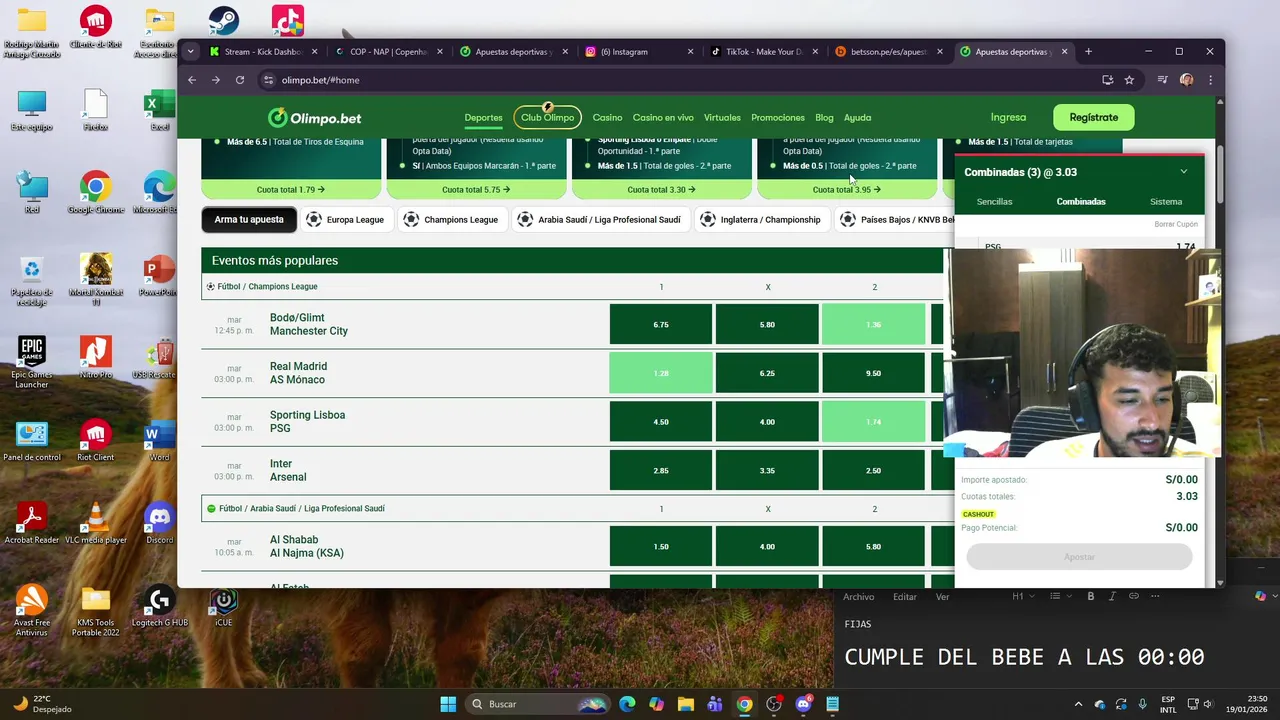Open Notepad from the taskbar
The width and height of the screenshot is (1280, 720).
tap(832, 704)
